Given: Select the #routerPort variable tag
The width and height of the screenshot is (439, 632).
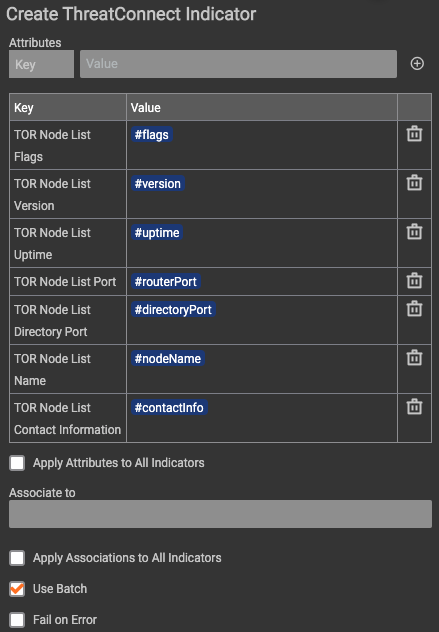Looking at the screenshot, I should click(166, 281).
